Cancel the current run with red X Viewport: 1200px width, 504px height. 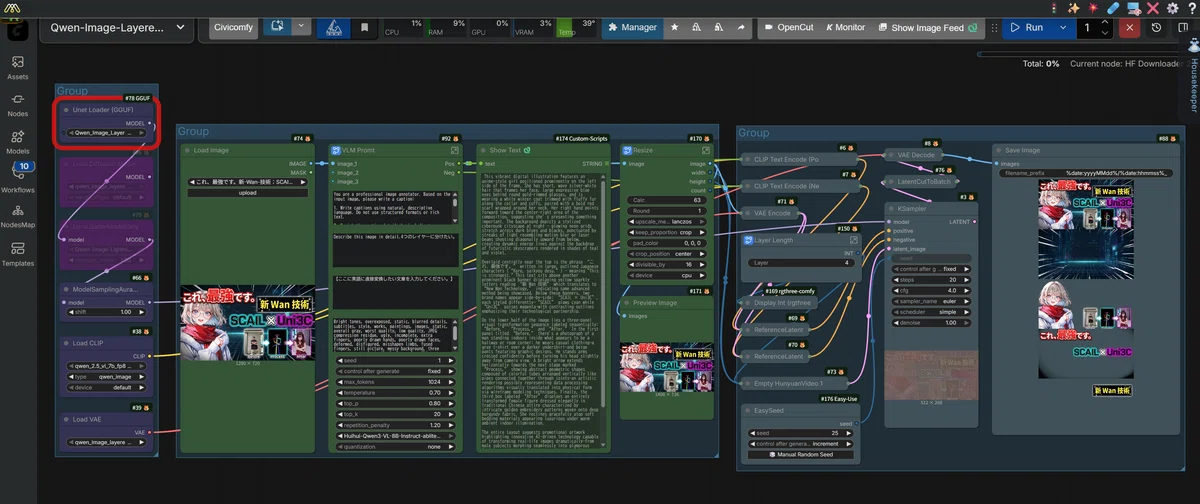click(x=1130, y=27)
